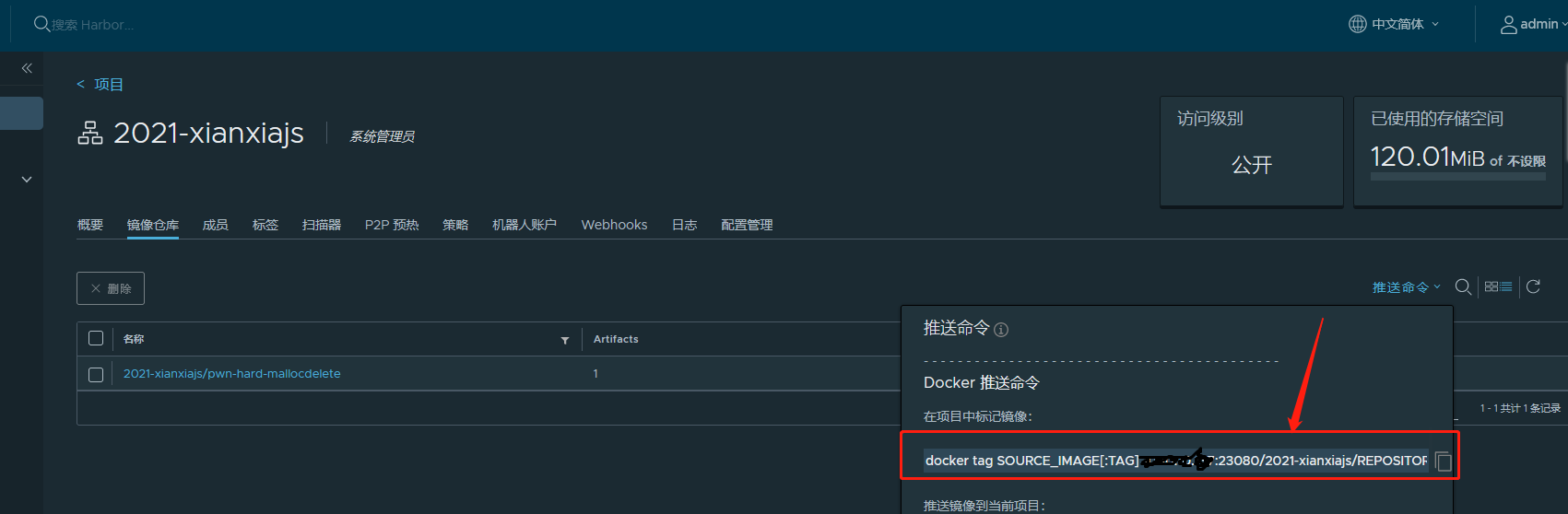
Task: Open the admin account dropdown menu
Action: point(1543,24)
